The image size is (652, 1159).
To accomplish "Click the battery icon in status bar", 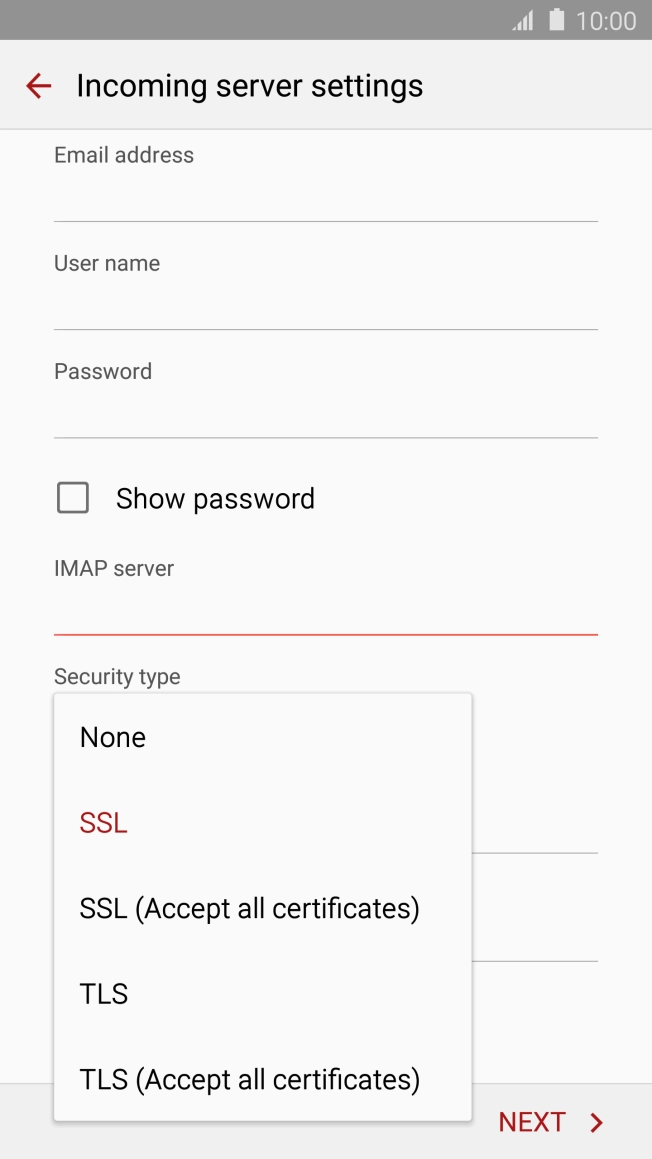I will click(x=556, y=20).
